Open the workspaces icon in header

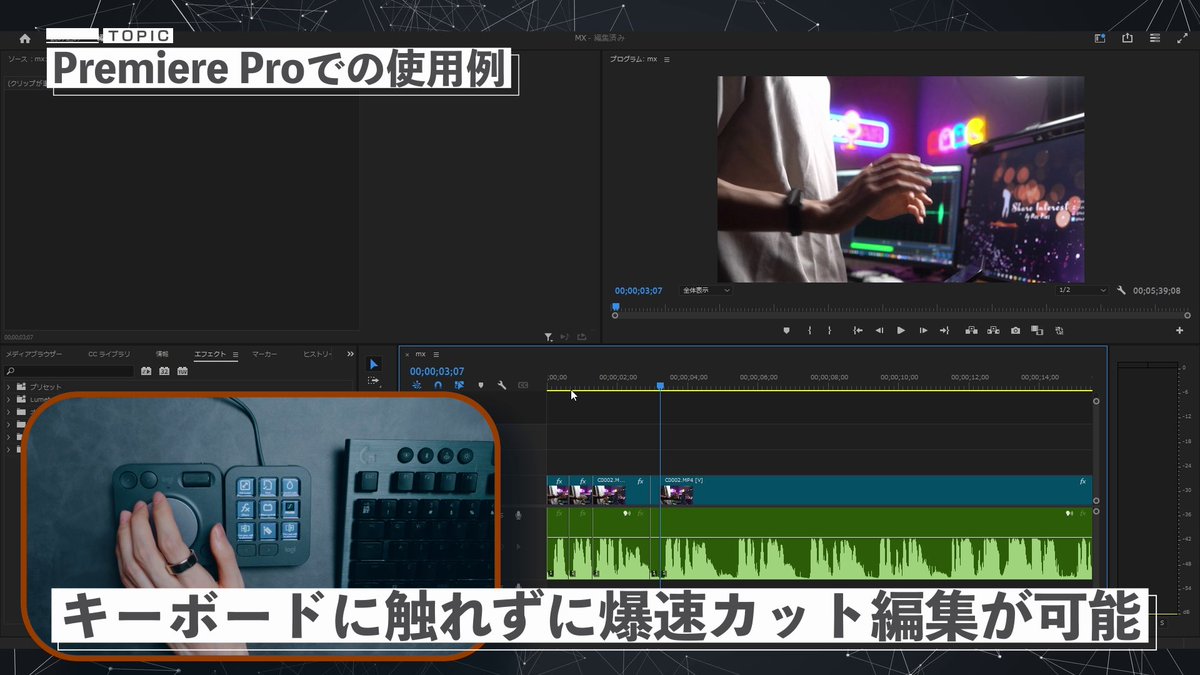tap(1100, 38)
